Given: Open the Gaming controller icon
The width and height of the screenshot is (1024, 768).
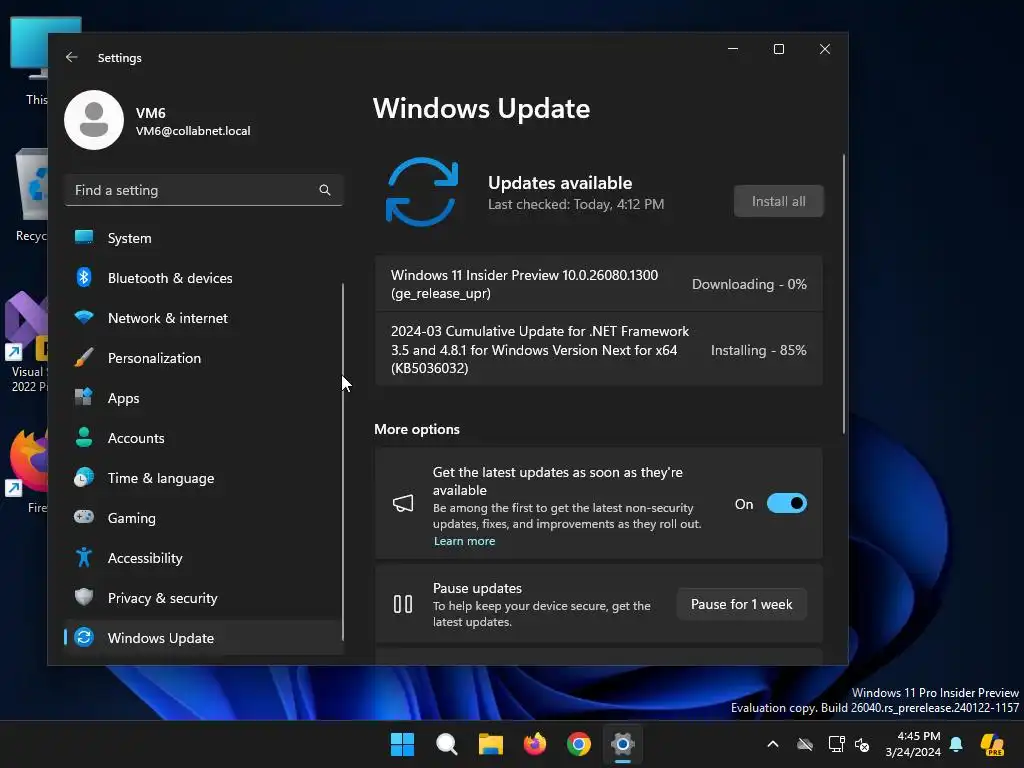Looking at the screenshot, I should (x=84, y=517).
